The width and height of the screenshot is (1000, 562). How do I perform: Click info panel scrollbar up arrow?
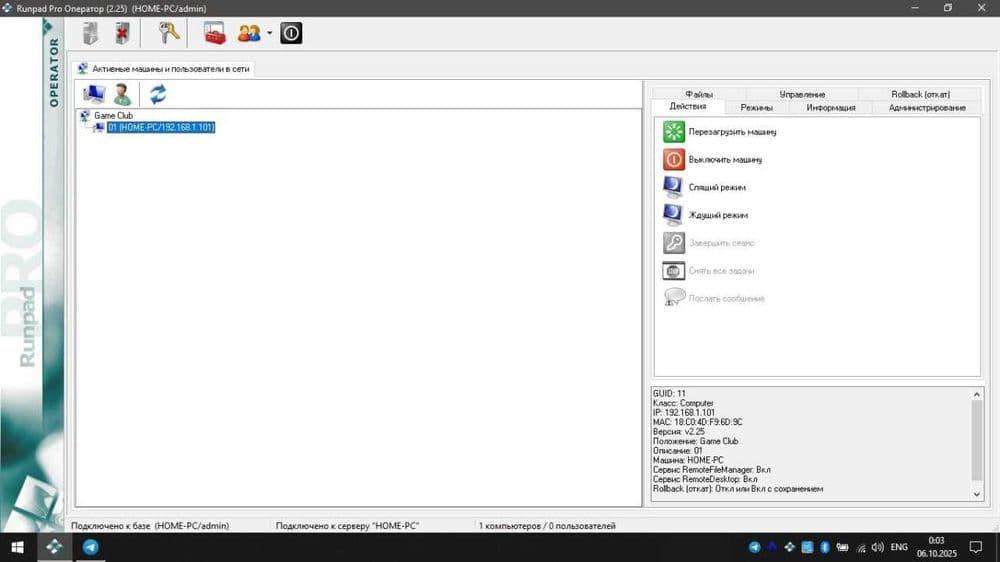976,395
